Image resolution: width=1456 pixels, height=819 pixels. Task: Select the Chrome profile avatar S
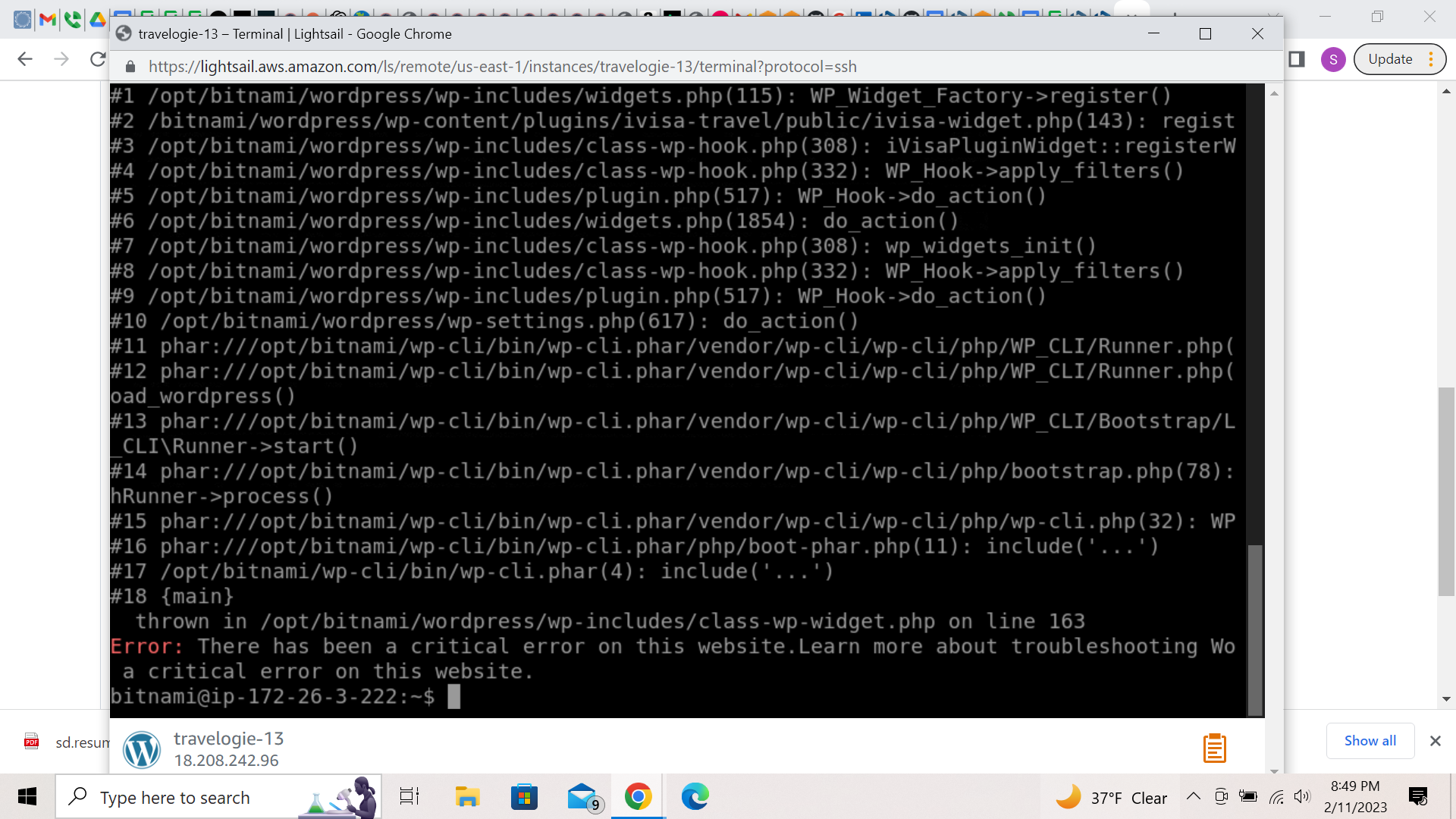1333,59
